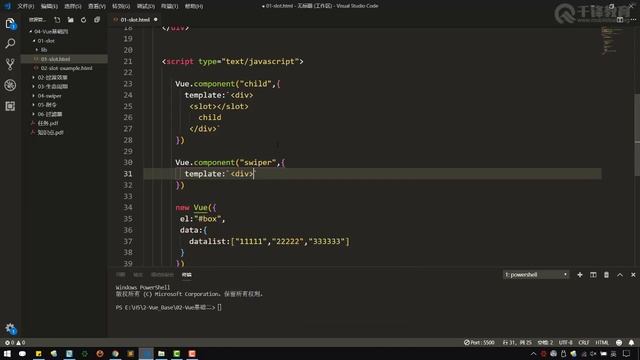
Task: Select the 01-slot.html editor tab
Action: pyautogui.click(x=135, y=20)
